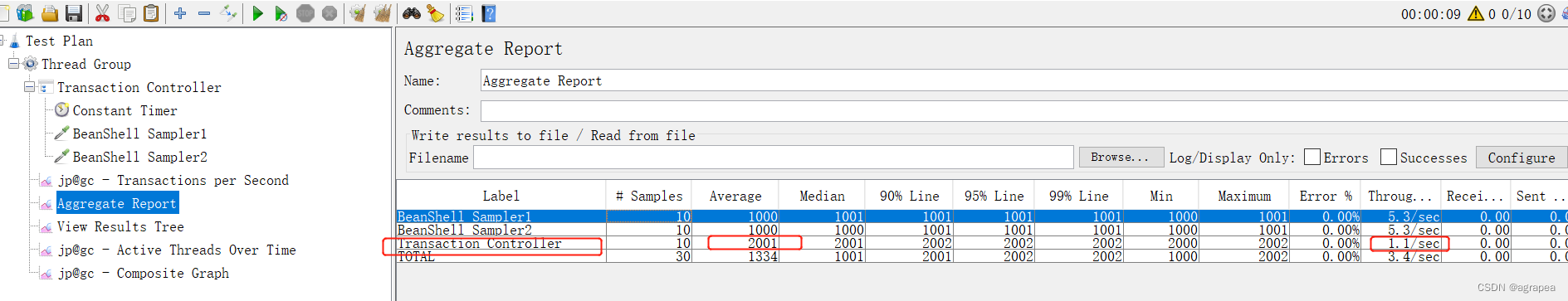This screenshot has height=301, width=1568.
Task: Sort by Error % column header
Action: pos(1325,196)
